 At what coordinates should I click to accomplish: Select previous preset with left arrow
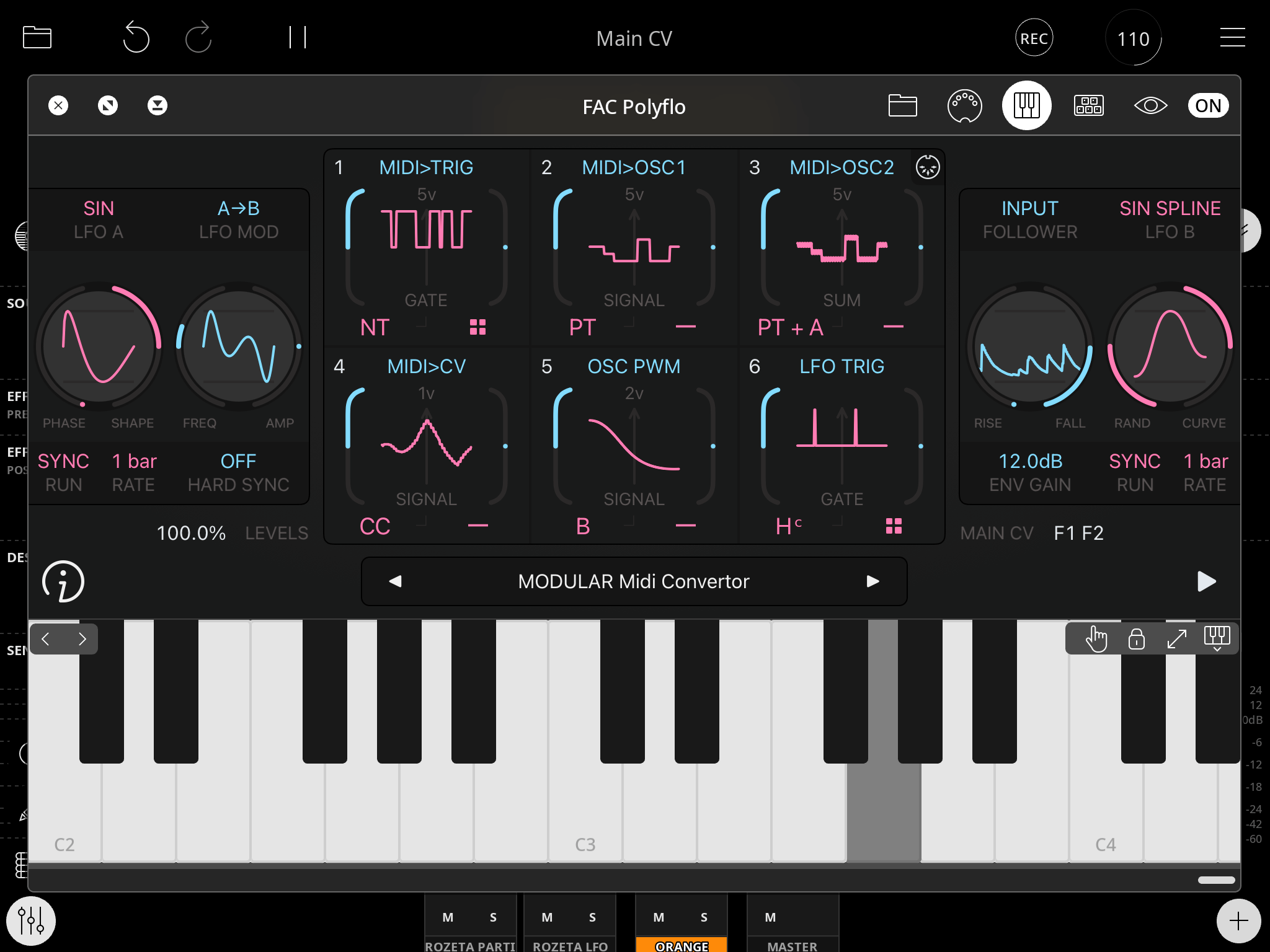(396, 581)
